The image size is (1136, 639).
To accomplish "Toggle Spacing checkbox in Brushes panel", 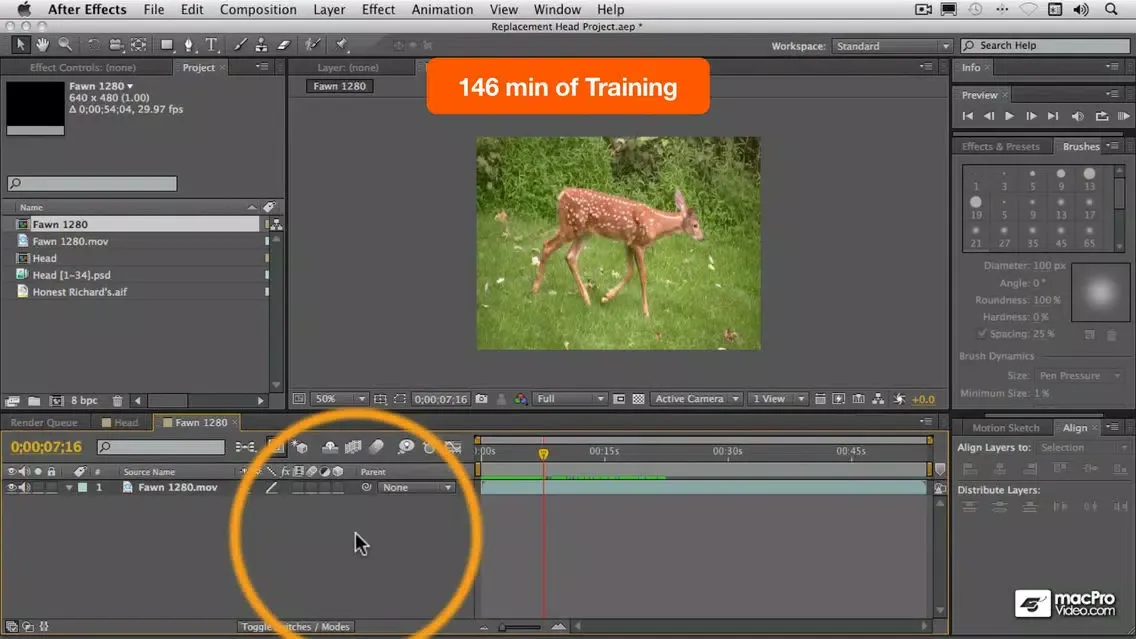I will pos(982,334).
